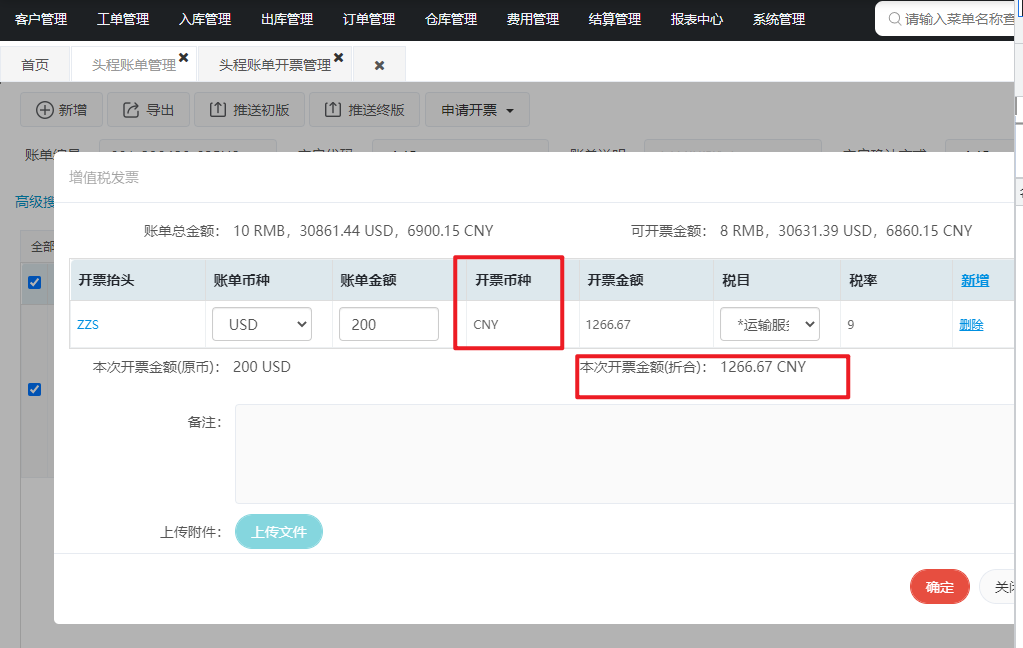The image size is (1023, 648).
Task: Click into the 备注 text area
Action: [626, 454]
